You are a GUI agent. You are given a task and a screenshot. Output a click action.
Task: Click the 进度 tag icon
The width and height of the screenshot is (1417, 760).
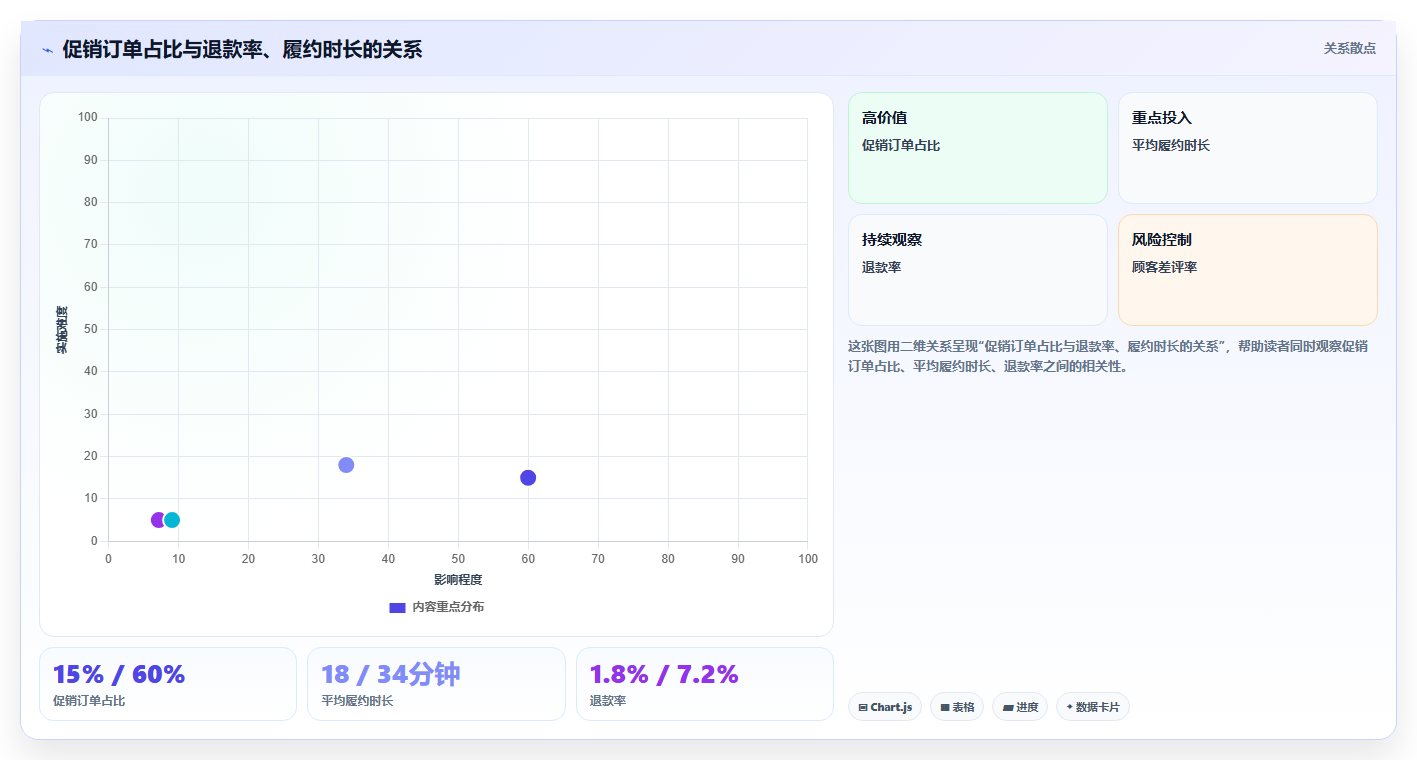tap(1008, 707)
